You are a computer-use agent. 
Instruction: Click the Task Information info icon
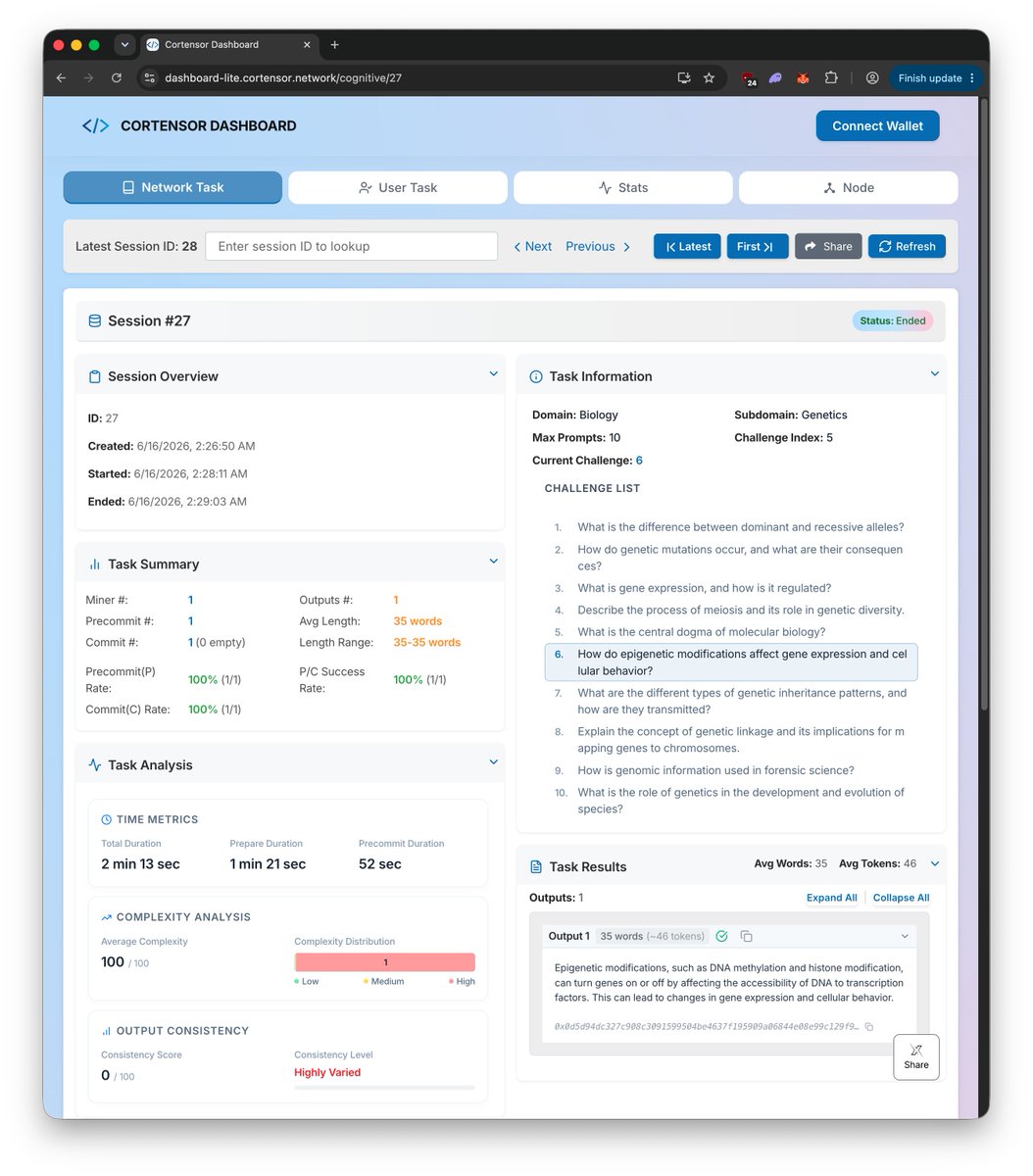[536, 376]
